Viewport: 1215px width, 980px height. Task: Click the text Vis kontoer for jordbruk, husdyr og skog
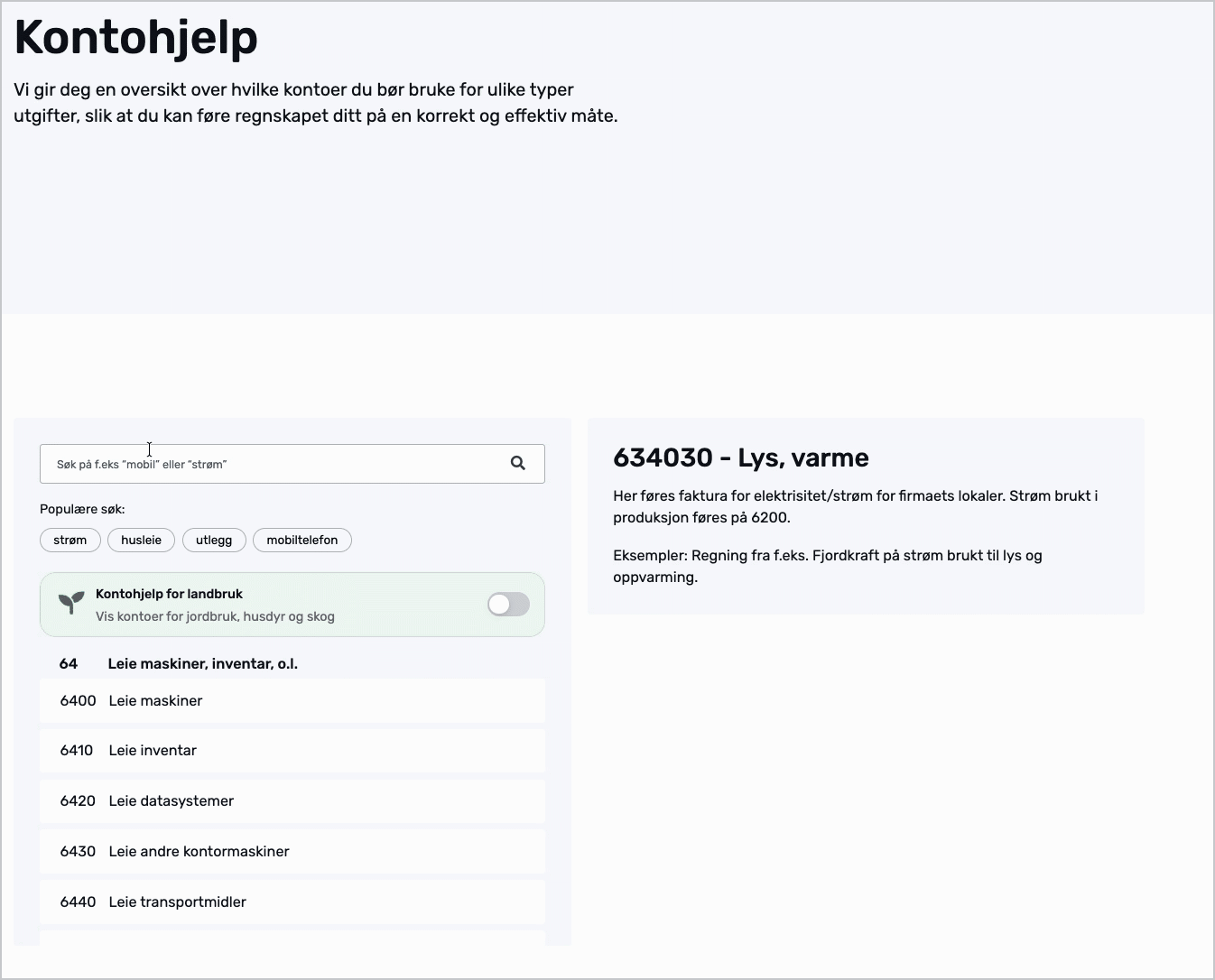click(215, 617)
